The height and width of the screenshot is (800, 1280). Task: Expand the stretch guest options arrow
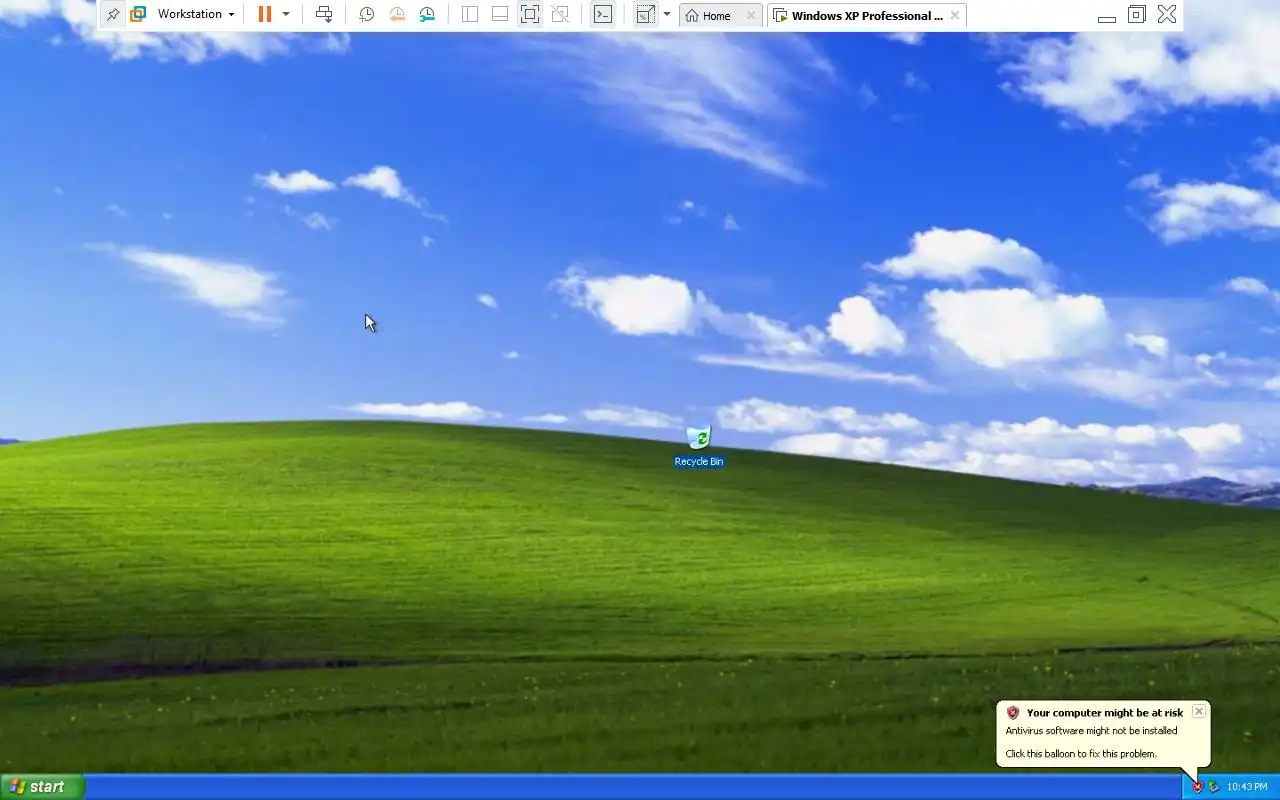(x=667, y=14)
